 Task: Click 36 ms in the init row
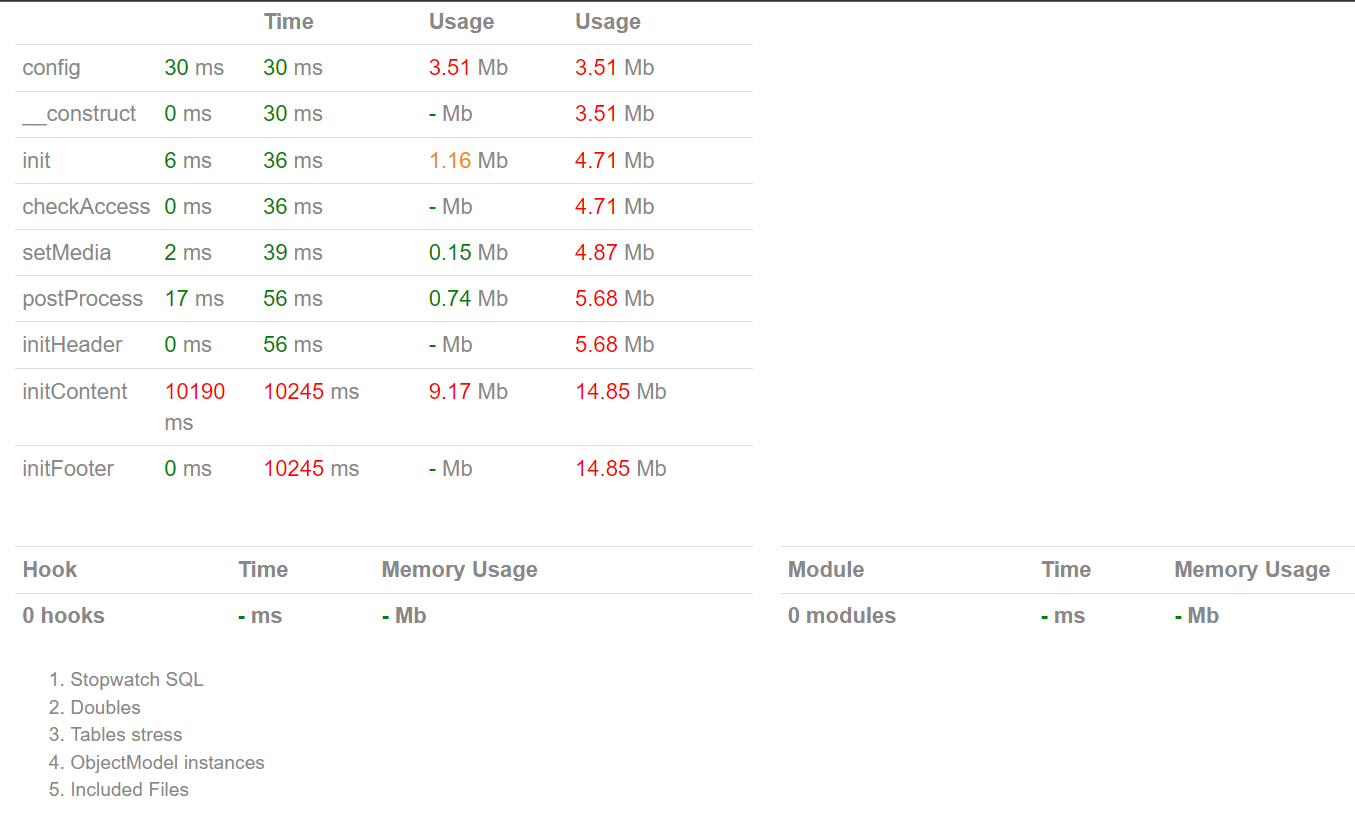[x=293, y=160]
